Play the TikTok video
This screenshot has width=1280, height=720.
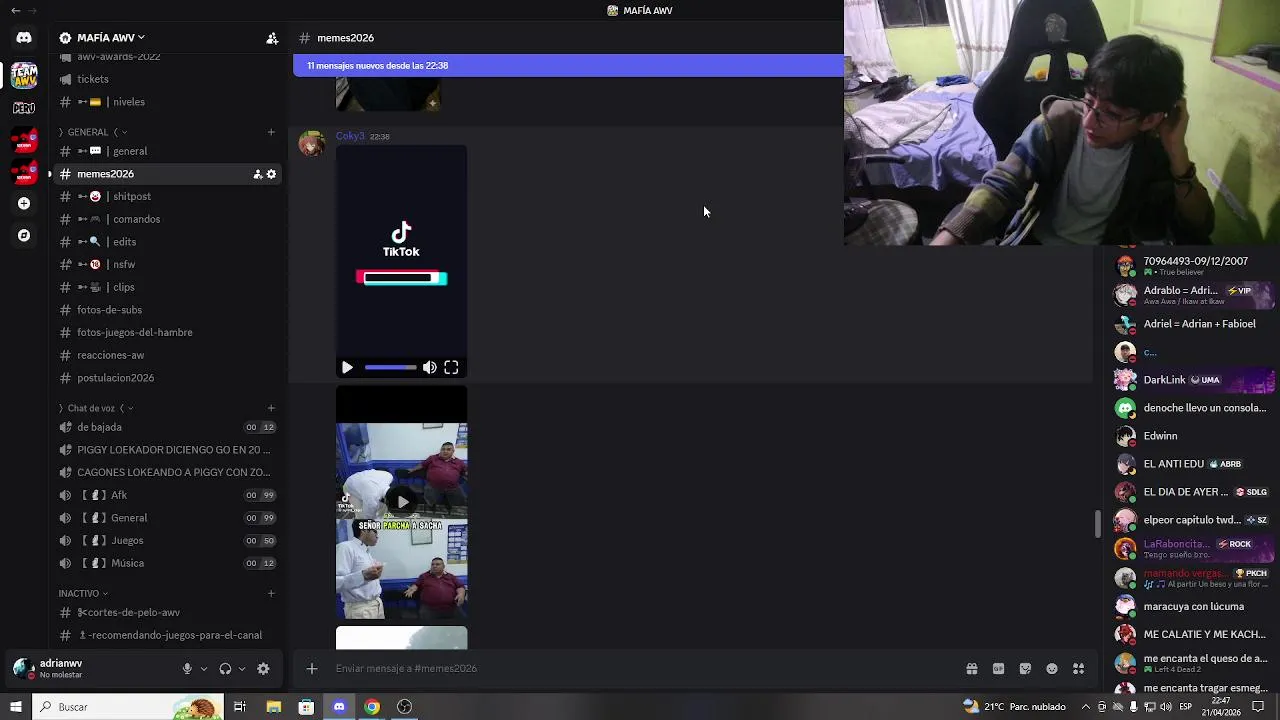(x=347, y=368)
